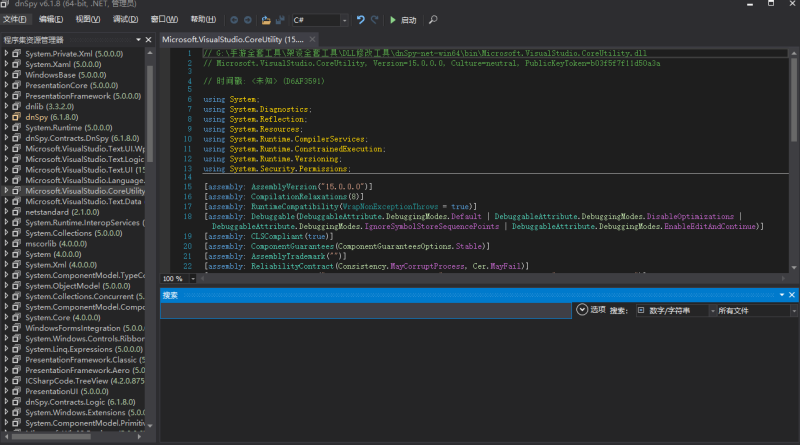The image size is (800, 445).
Task: Expand the System.Private.Xml (5.0.0.0) node
Action: [6, 53]
